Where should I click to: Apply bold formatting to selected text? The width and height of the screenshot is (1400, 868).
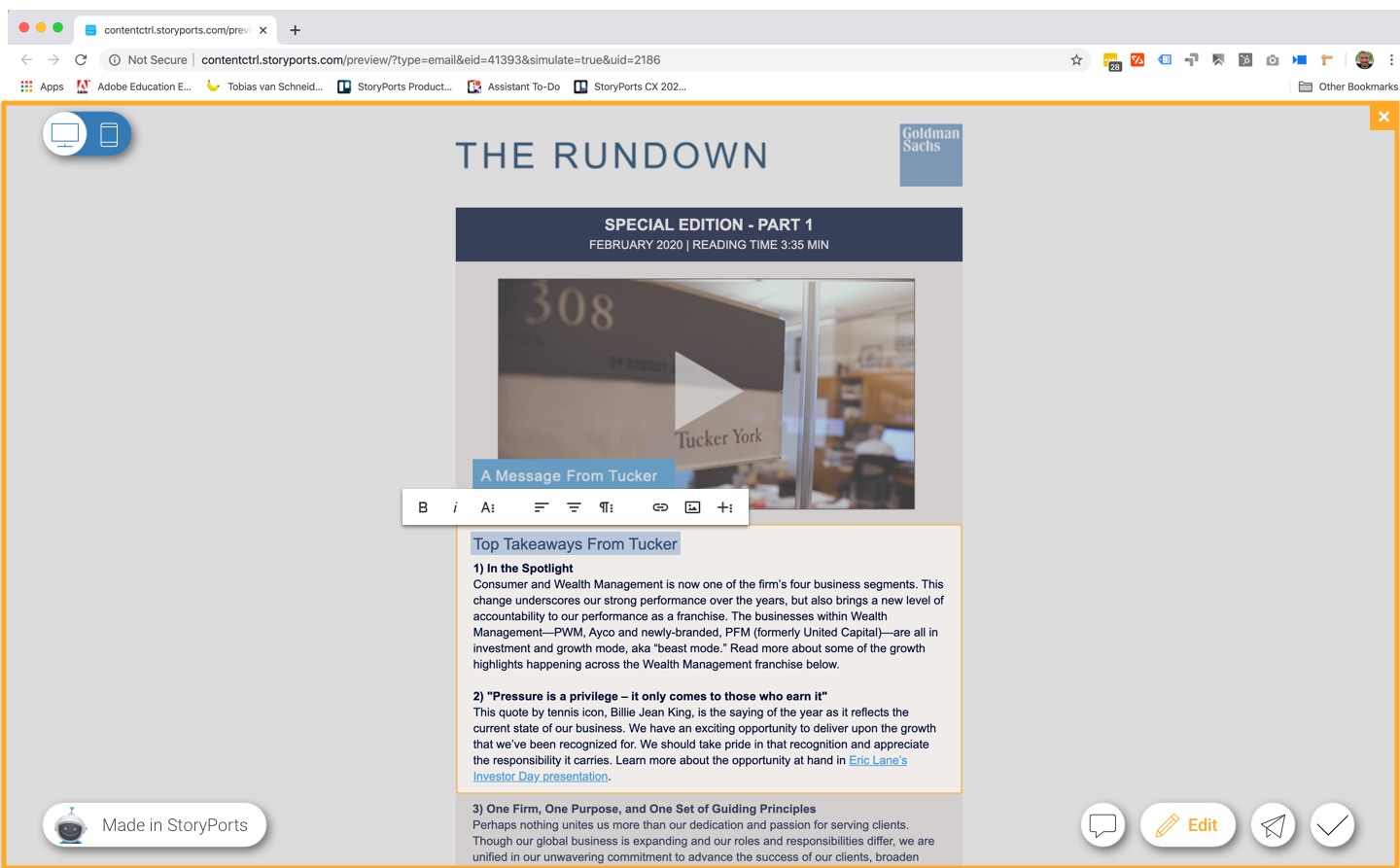click(x=423, y=507)
